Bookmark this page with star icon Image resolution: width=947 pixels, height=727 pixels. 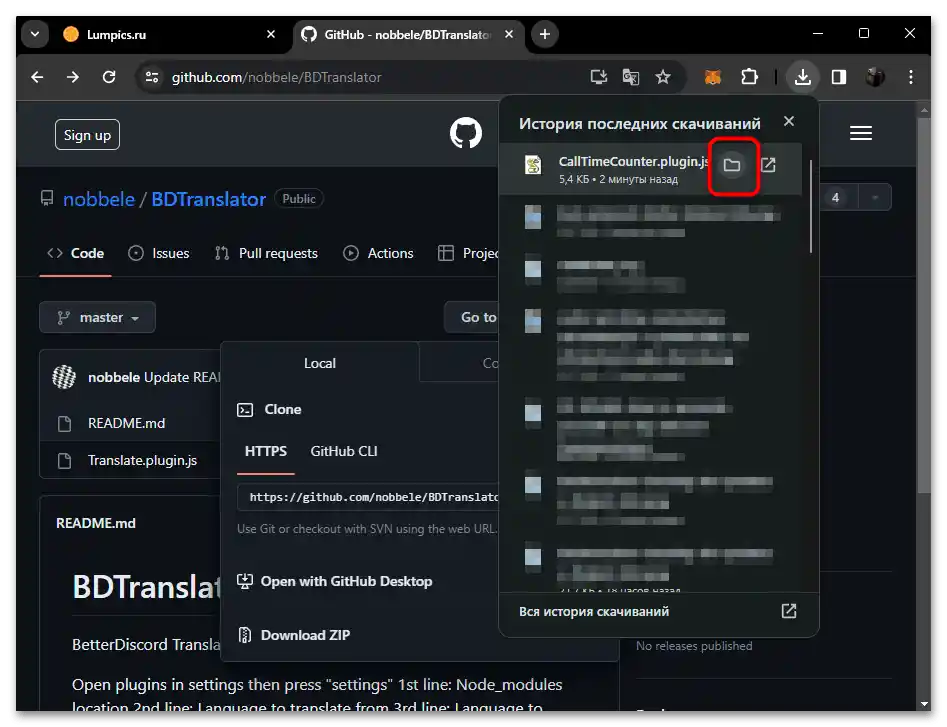[663, 77]
